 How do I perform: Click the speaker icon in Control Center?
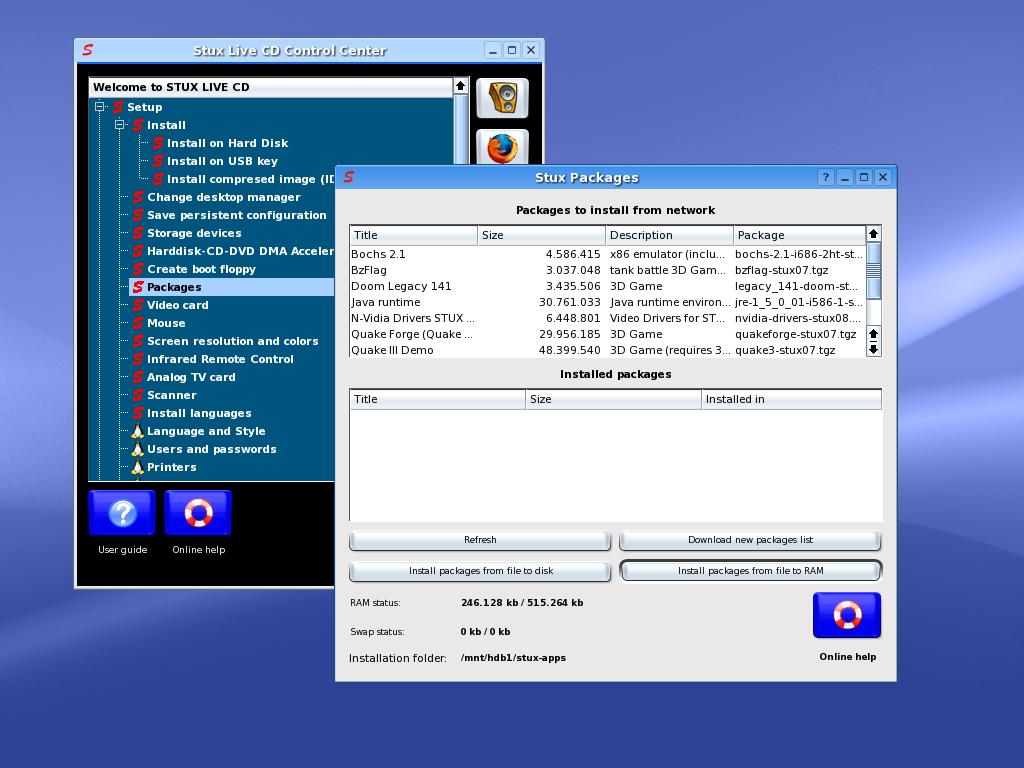pyautogui.click(x=502, y=98)
